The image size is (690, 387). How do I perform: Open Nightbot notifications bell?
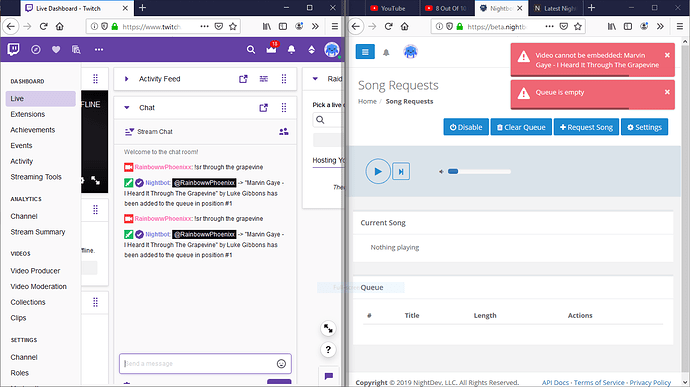coord(386,52)
